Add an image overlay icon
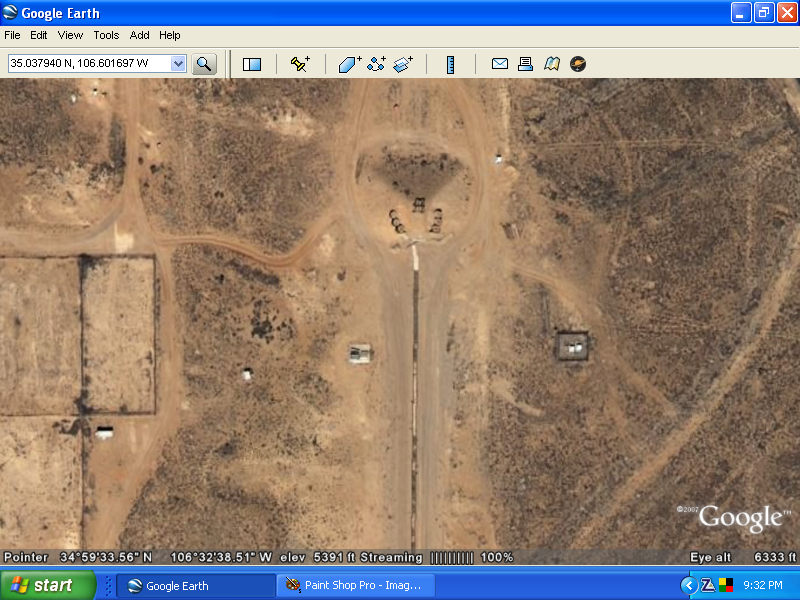The image size is (800, 600). tap(403, 64)
